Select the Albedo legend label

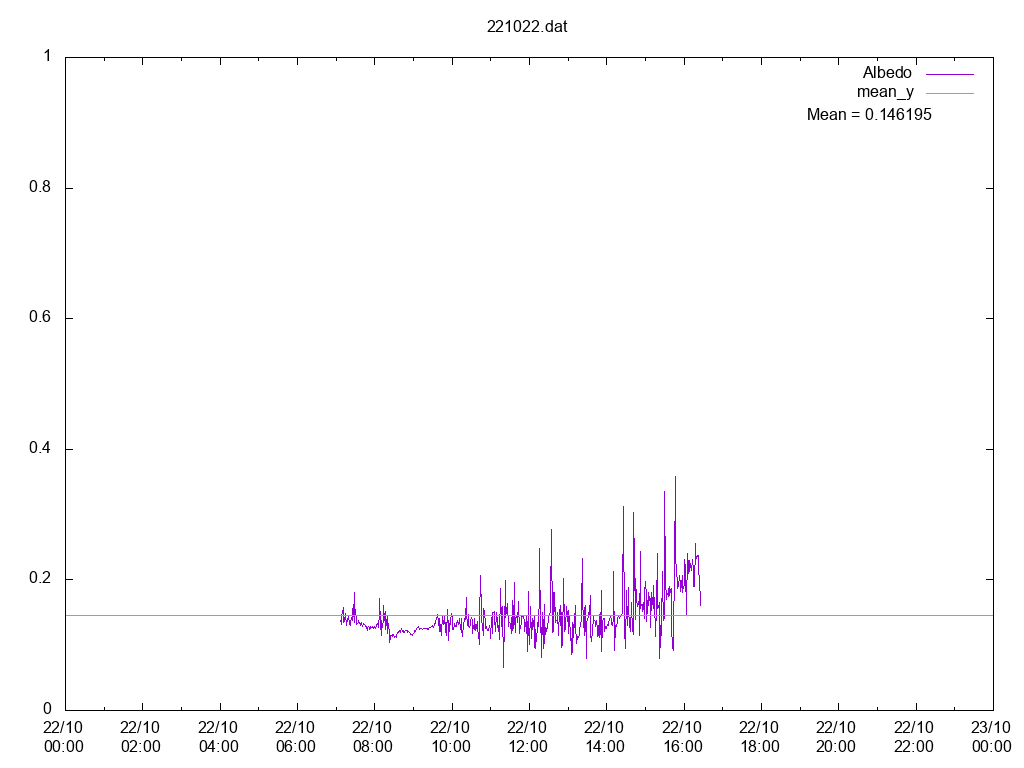pyautogui.click(x=887, y=72)
